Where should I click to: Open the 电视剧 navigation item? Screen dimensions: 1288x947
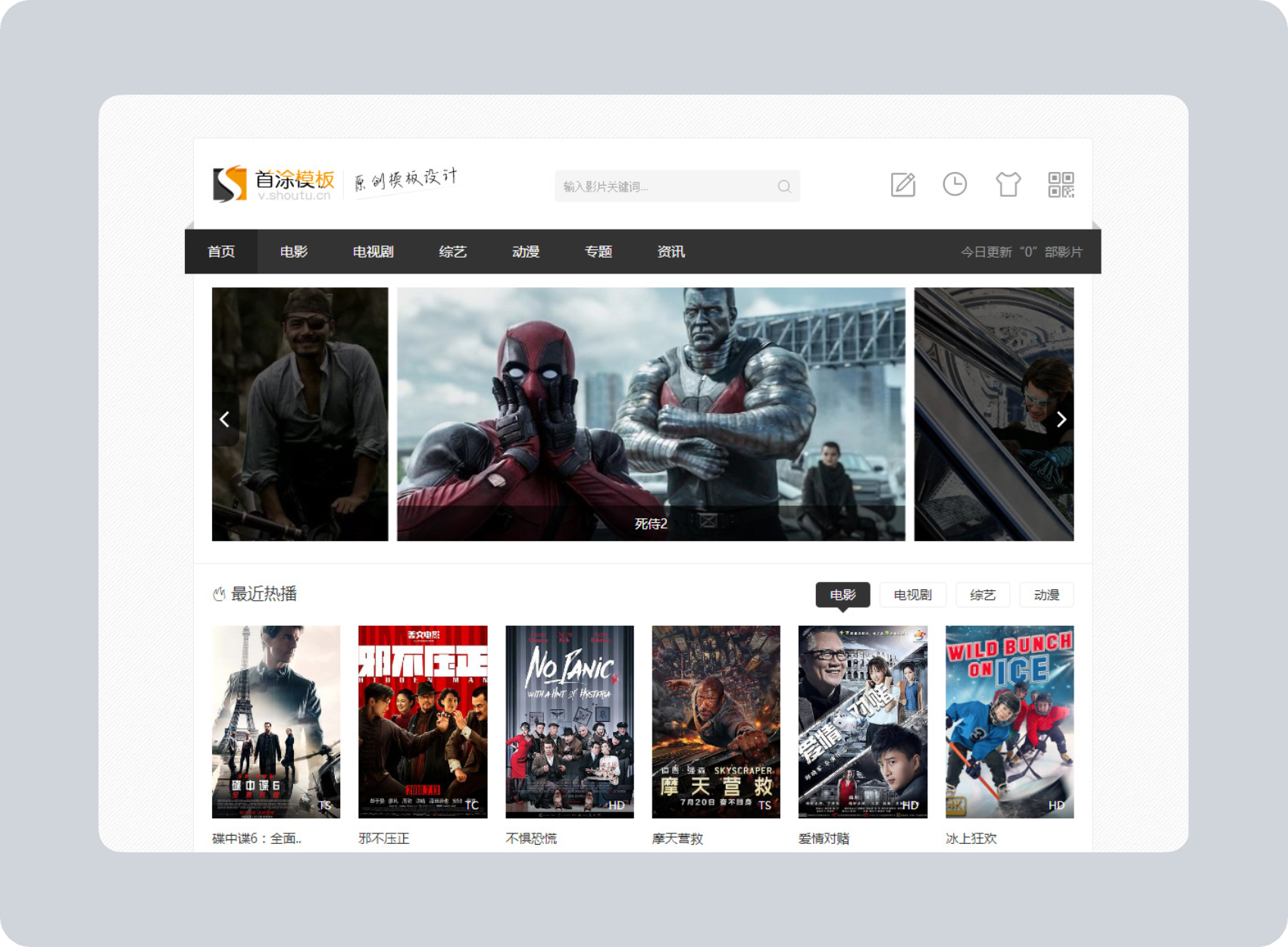coord(373,252)
